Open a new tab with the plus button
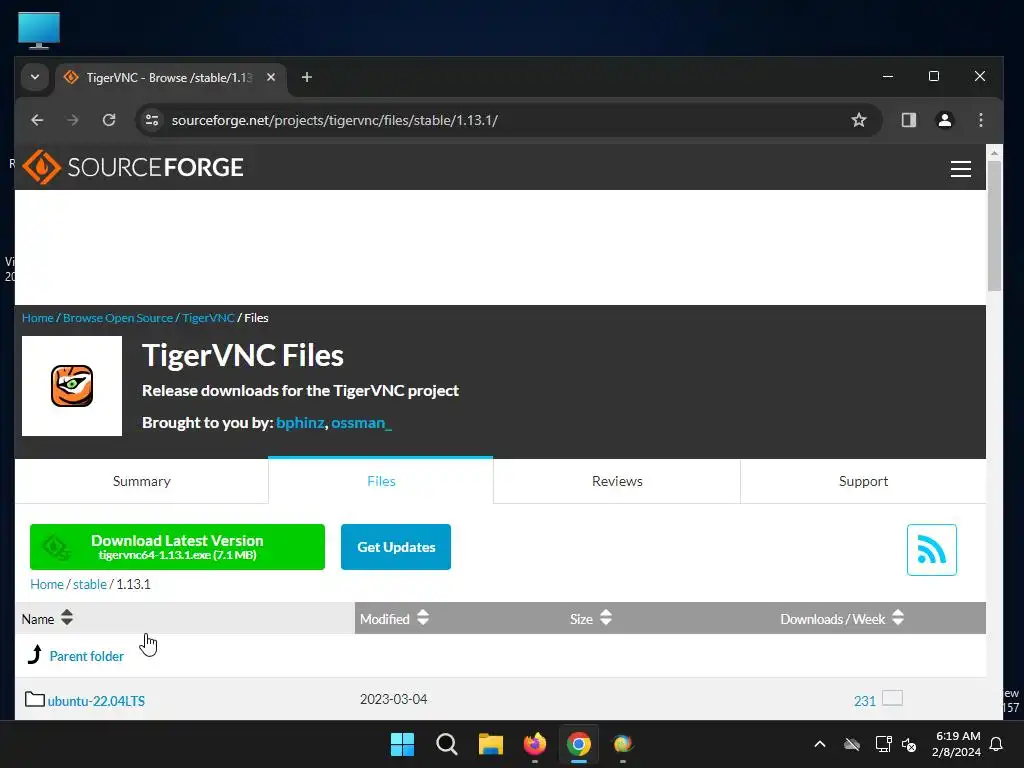The height and width of the screenshot is (768, 1024). (306, 77)
